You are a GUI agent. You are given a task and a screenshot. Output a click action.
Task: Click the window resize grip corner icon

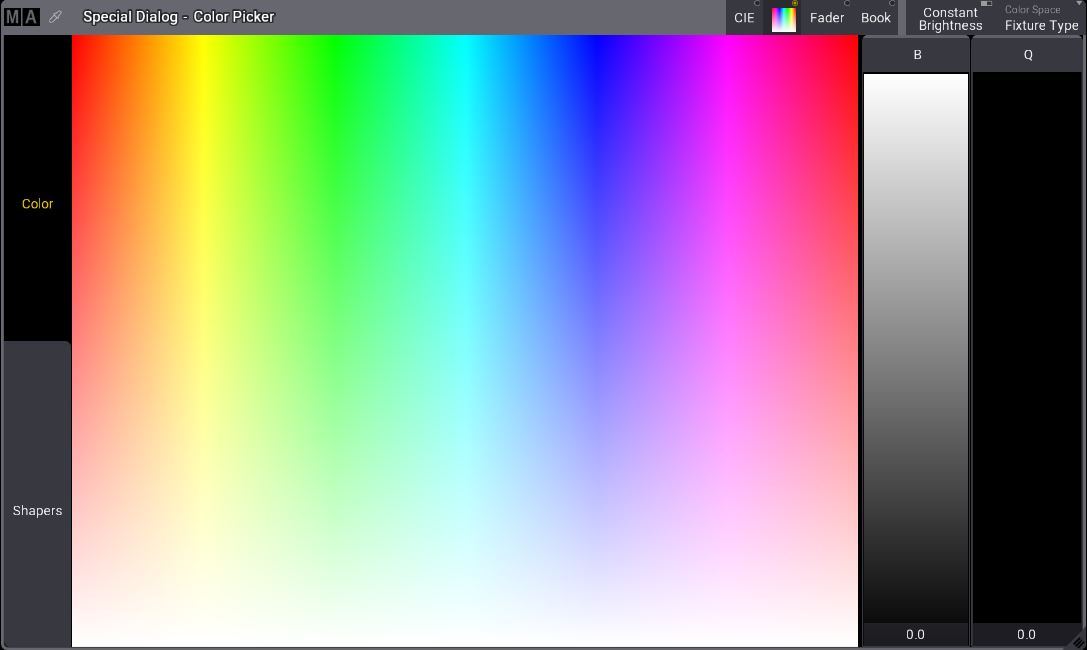1078,641
